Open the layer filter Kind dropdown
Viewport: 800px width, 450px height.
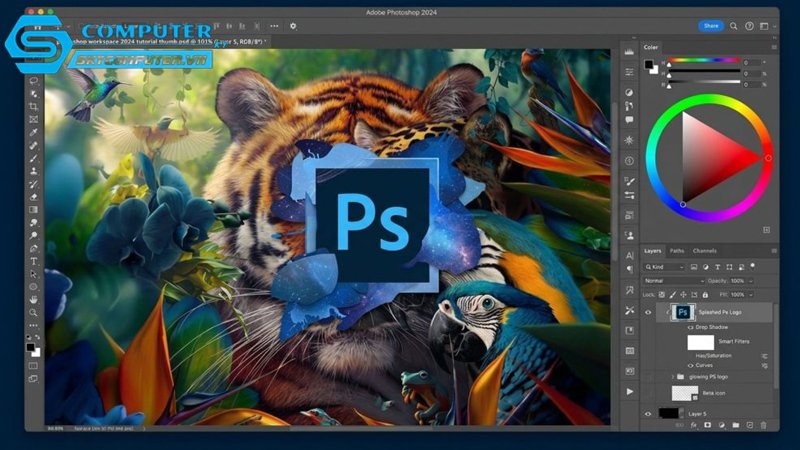coord(664,267)
